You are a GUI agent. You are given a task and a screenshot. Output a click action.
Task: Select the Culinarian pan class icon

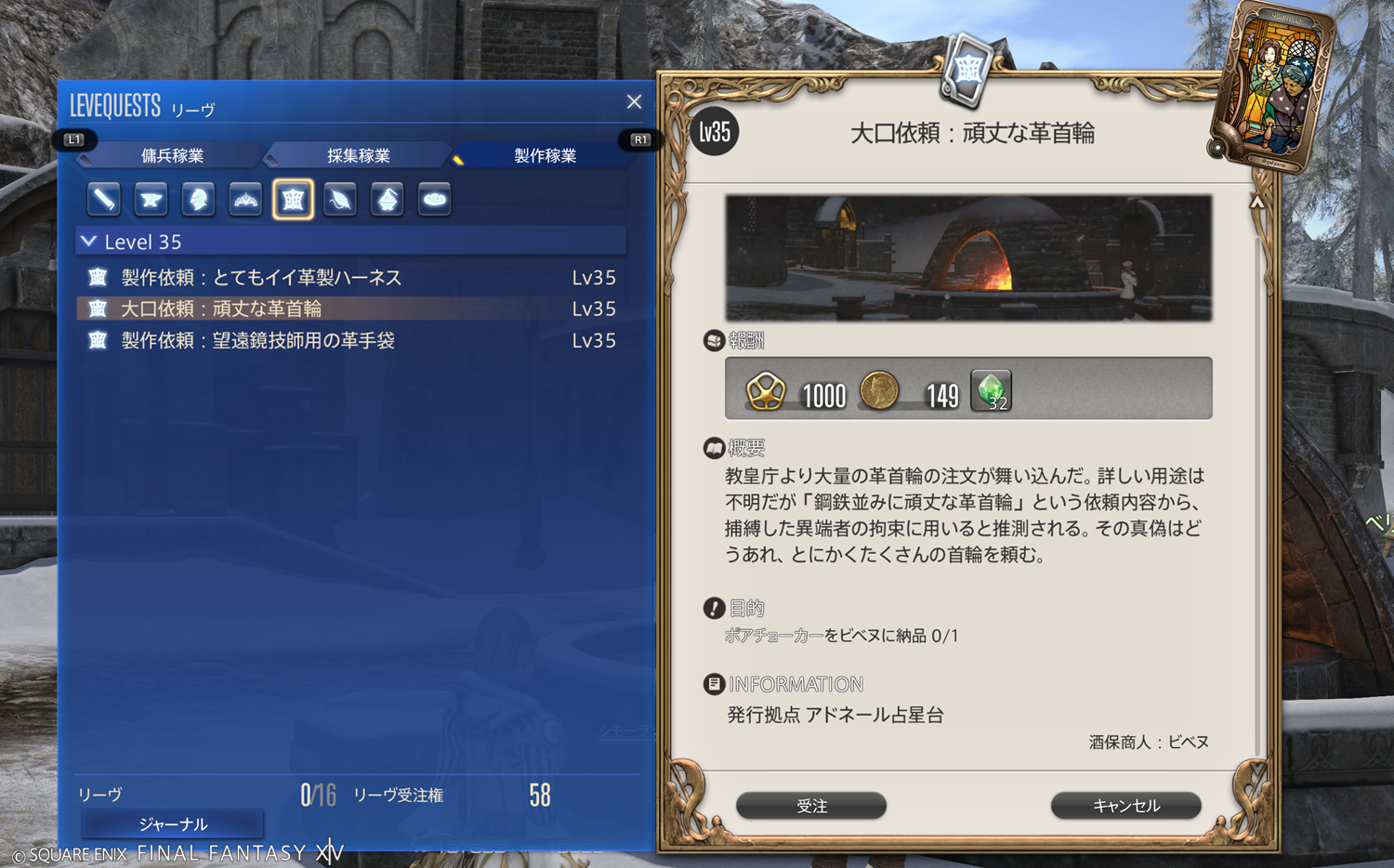(434, 199)
